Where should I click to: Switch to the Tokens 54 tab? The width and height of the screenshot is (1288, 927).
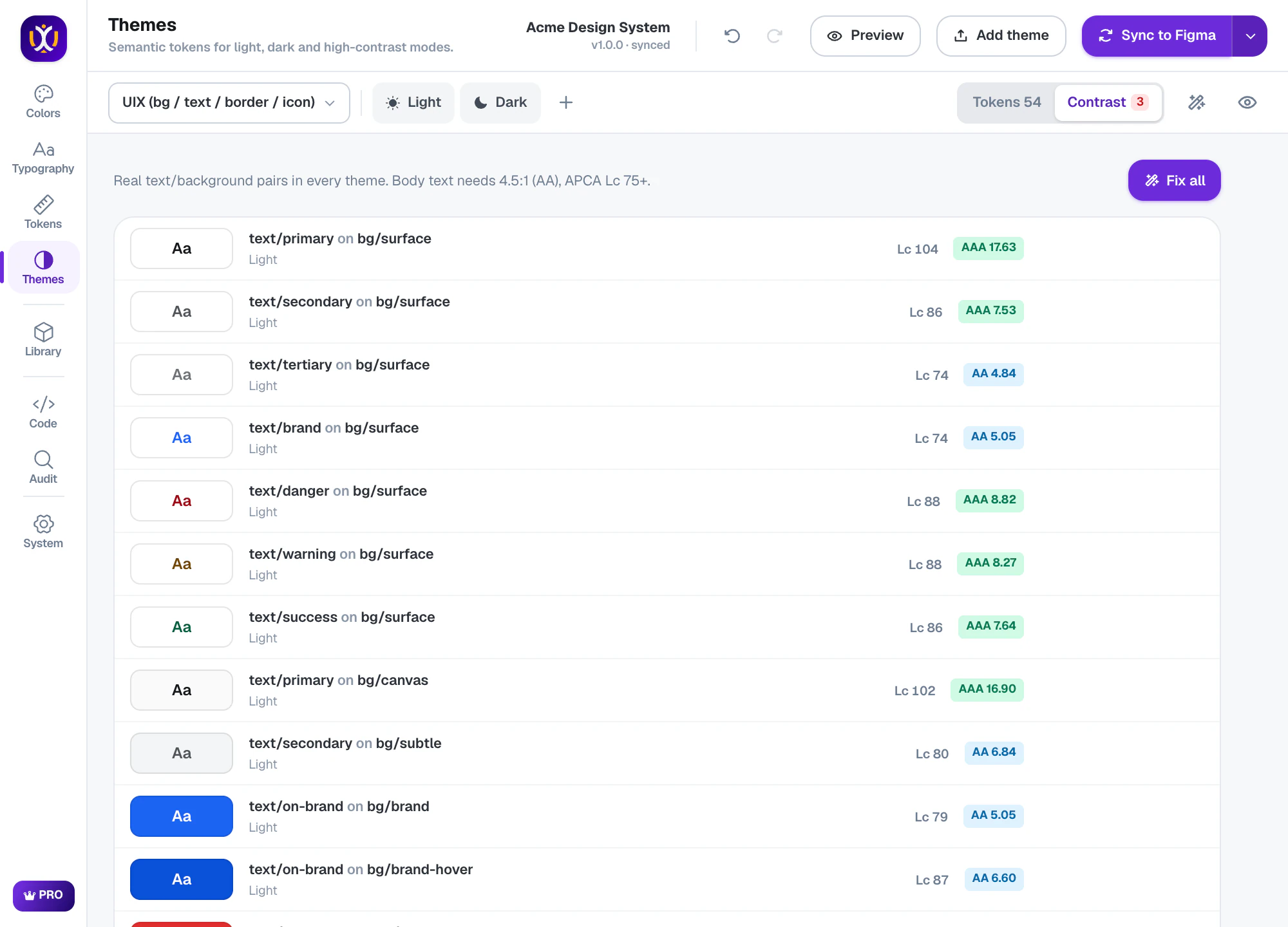click(1007, 102)
